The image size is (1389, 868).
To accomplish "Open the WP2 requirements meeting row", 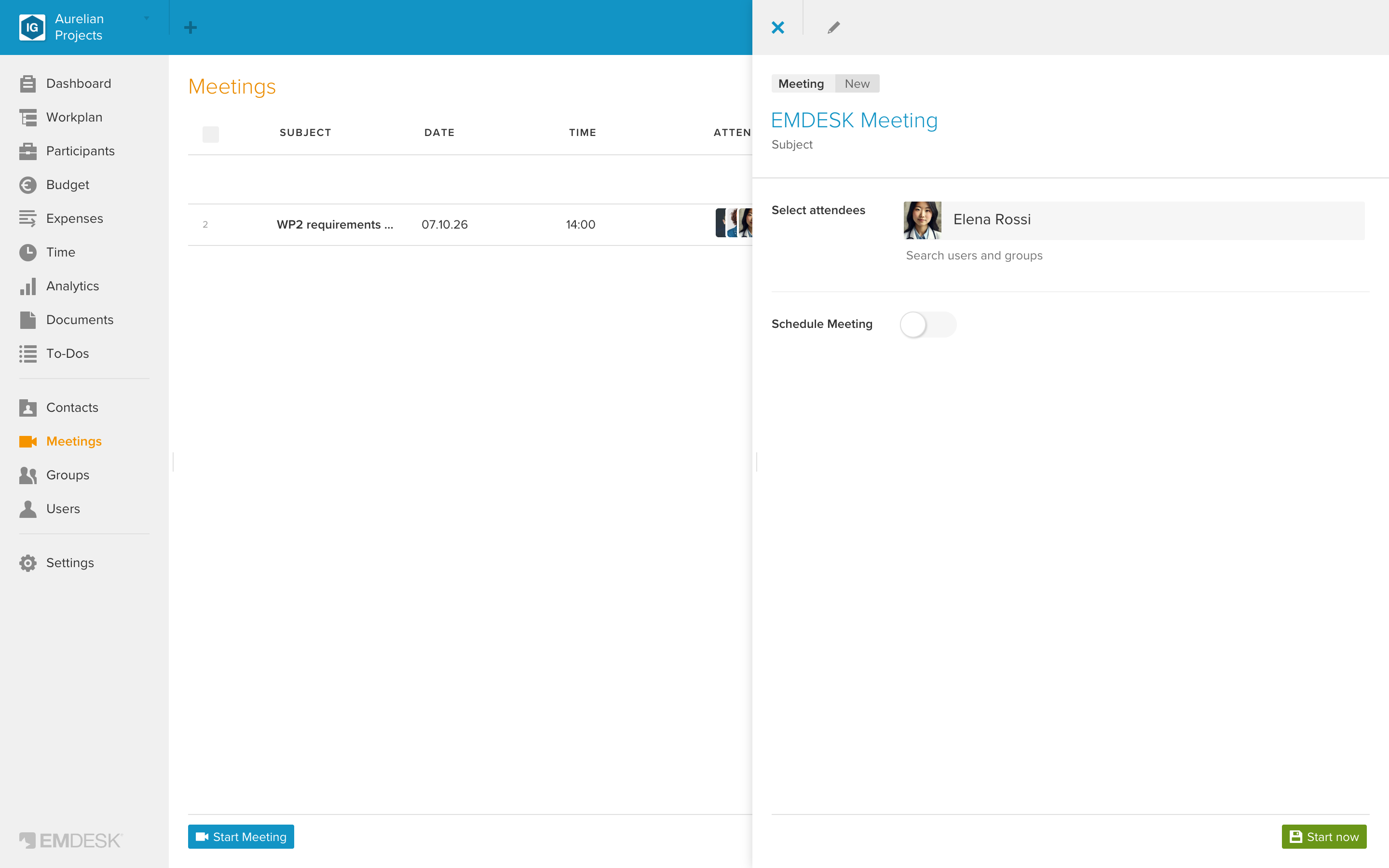I will [x=470, y=224].
